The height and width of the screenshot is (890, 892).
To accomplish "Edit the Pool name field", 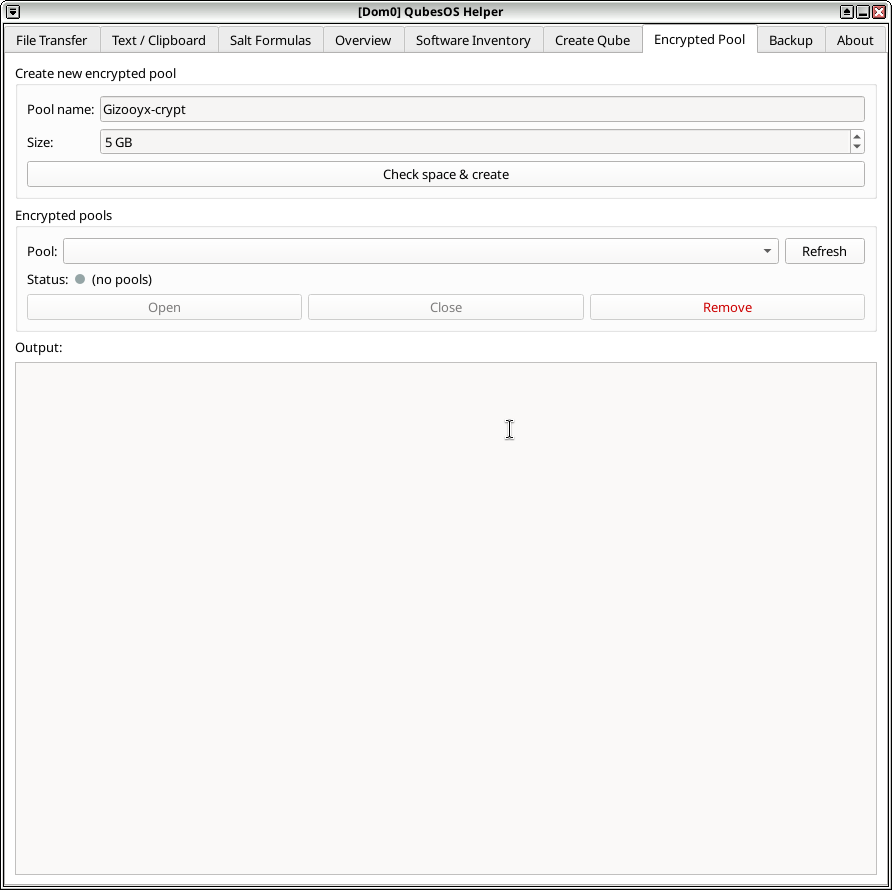I will click(482, 109).
